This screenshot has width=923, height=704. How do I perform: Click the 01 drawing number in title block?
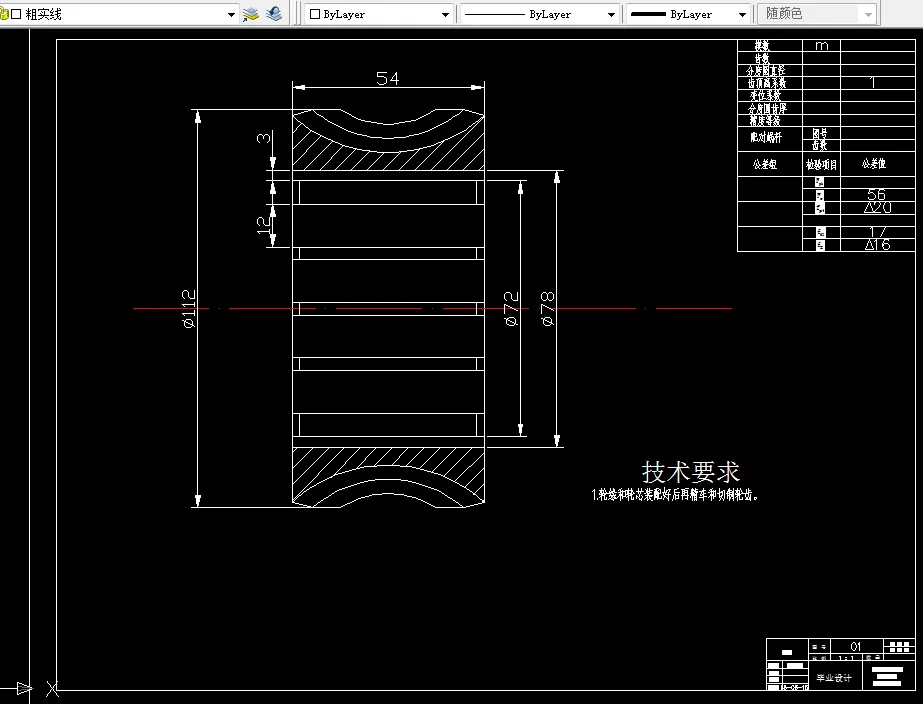[x=856, y=646]
